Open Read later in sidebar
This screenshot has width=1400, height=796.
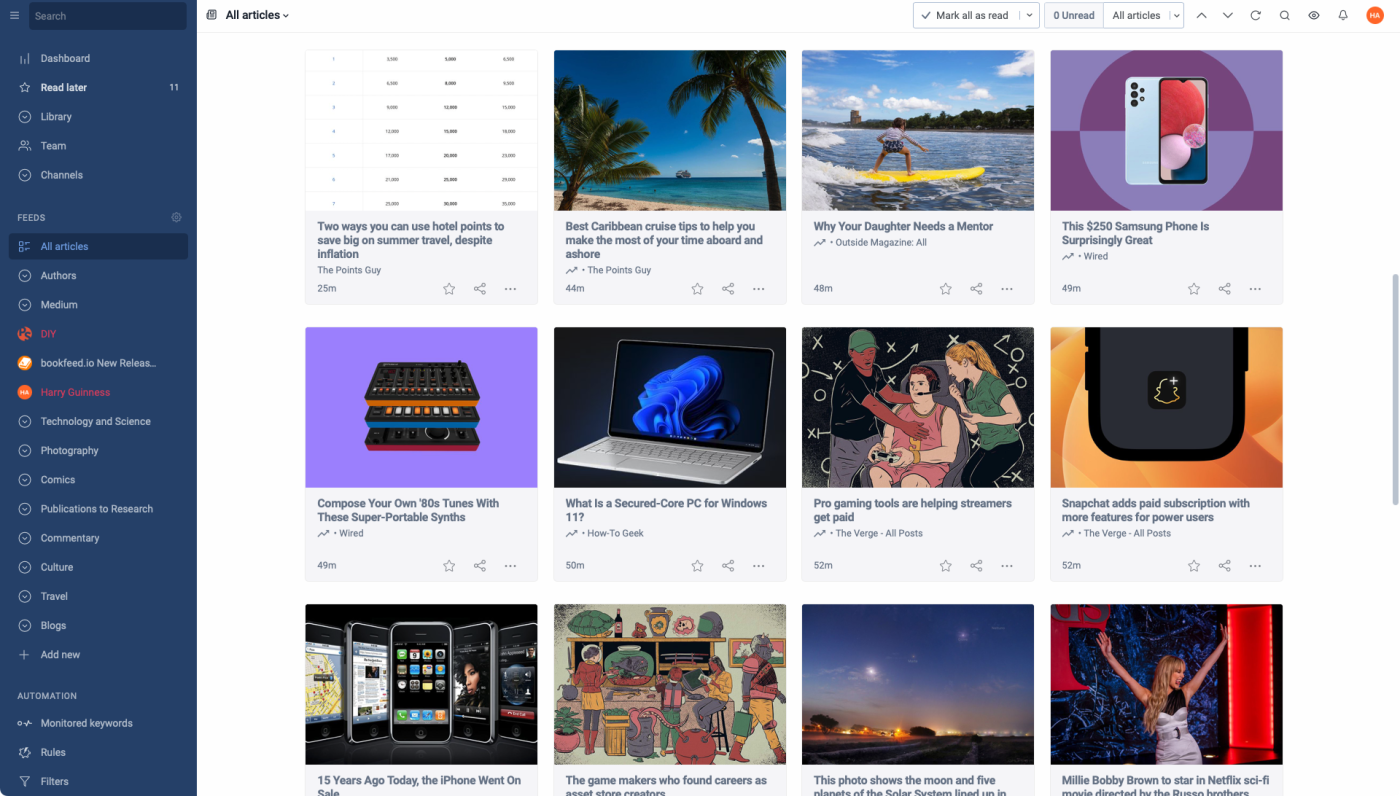[98, 87]
